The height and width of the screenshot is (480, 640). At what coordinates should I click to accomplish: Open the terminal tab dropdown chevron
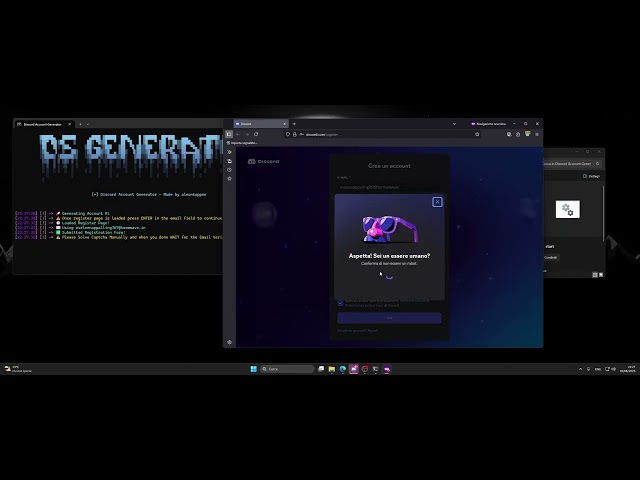pos(87,124)
